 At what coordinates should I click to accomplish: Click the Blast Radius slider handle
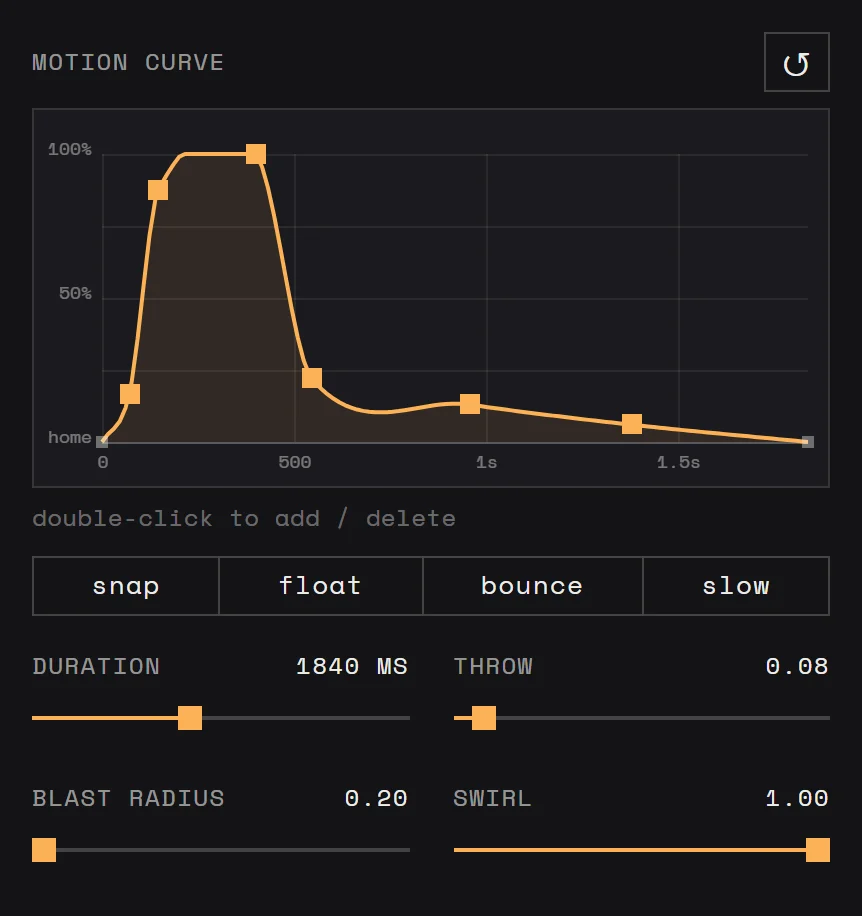pyautogui.click(x=44, y=850)
